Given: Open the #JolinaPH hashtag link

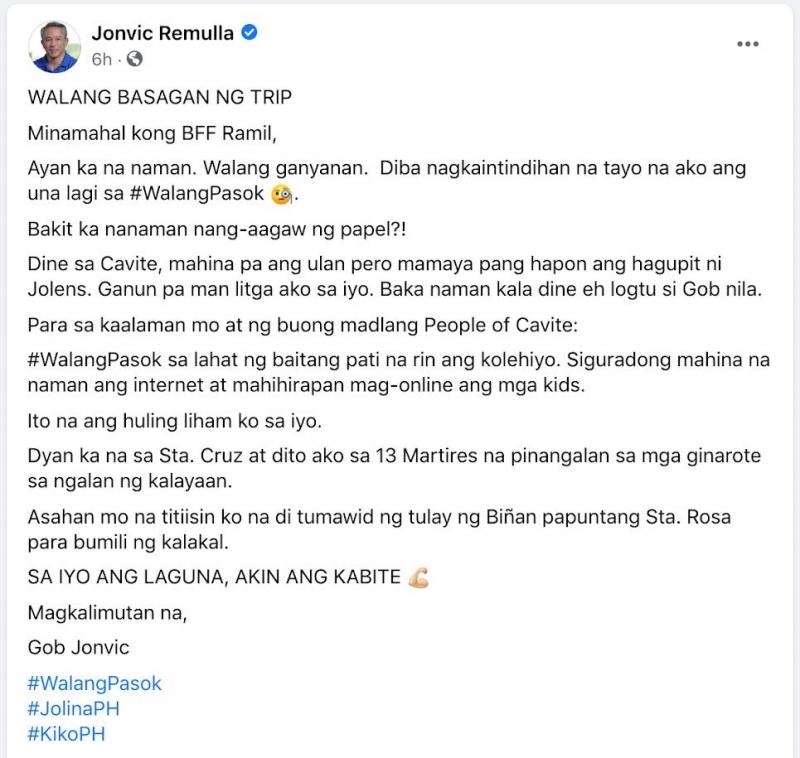Looking at the screenshot, I should click(73, 709).
